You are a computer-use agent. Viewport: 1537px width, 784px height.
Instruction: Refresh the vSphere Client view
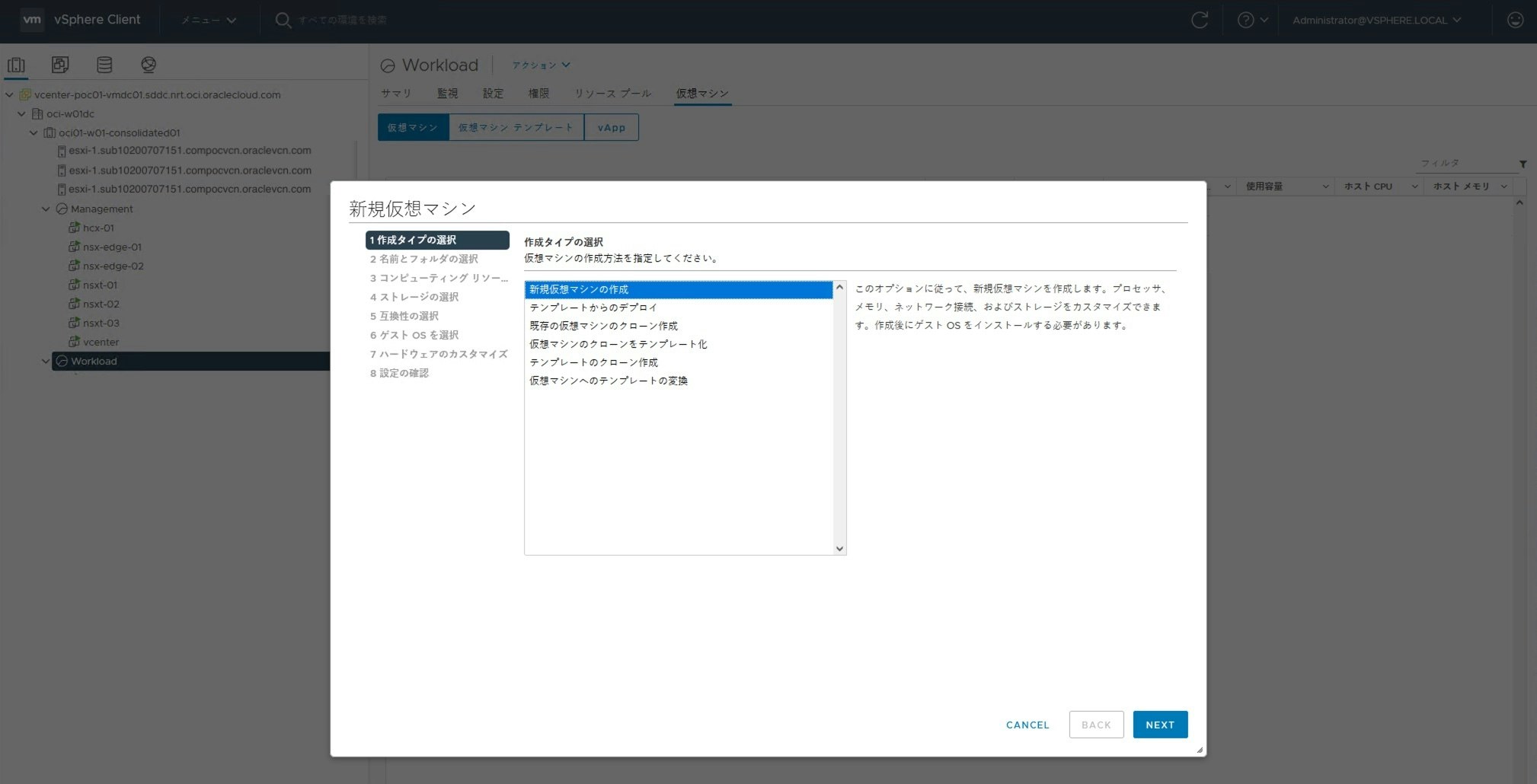pos(1200,21)
